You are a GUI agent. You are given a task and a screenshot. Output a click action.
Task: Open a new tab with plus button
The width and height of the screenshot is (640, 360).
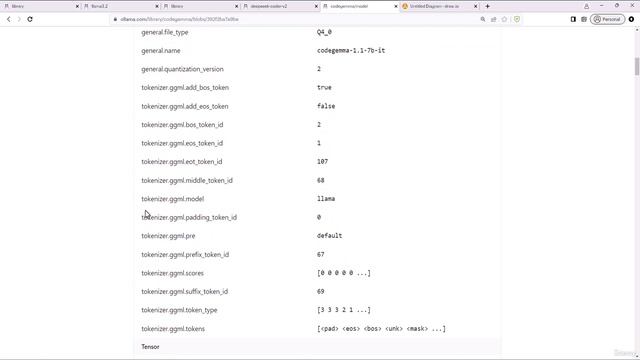coord(487,6)
